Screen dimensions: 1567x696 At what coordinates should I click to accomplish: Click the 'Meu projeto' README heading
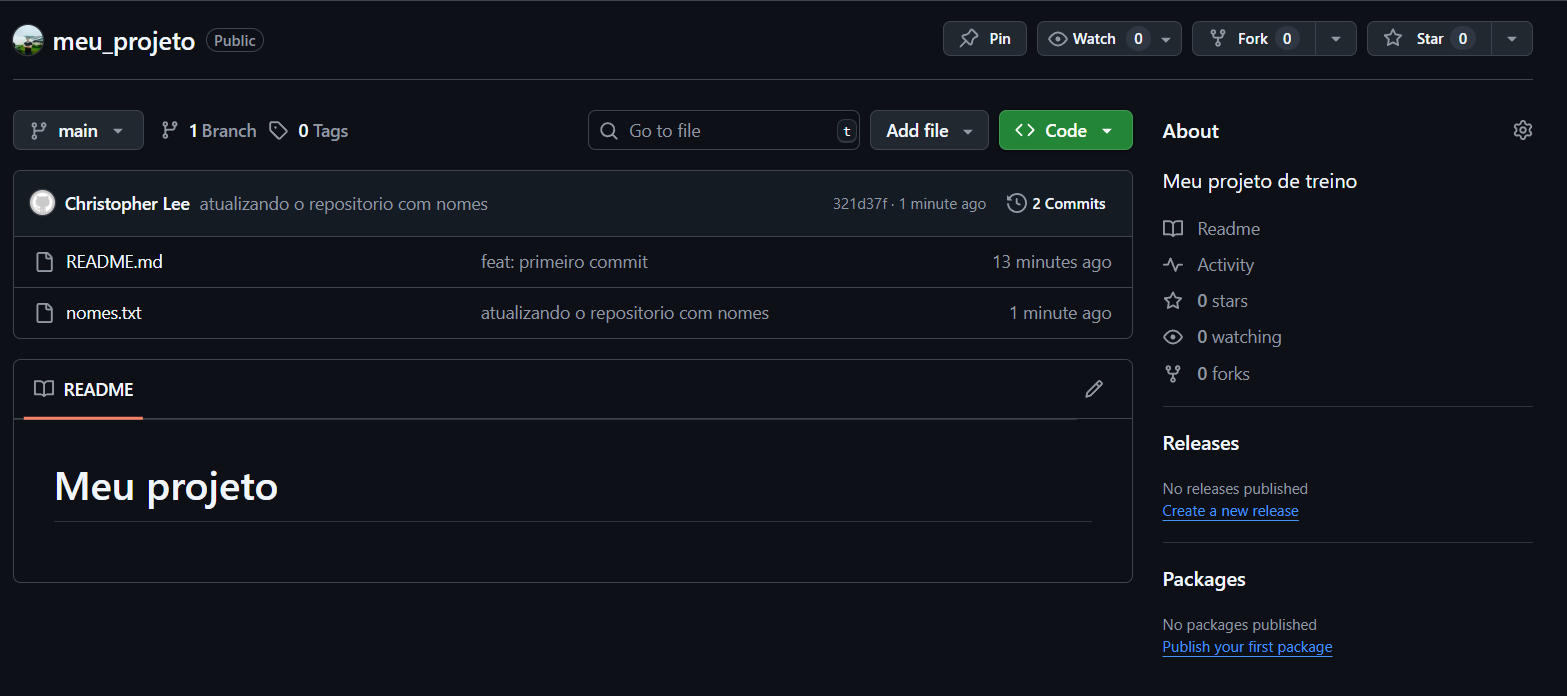point(166,487)
